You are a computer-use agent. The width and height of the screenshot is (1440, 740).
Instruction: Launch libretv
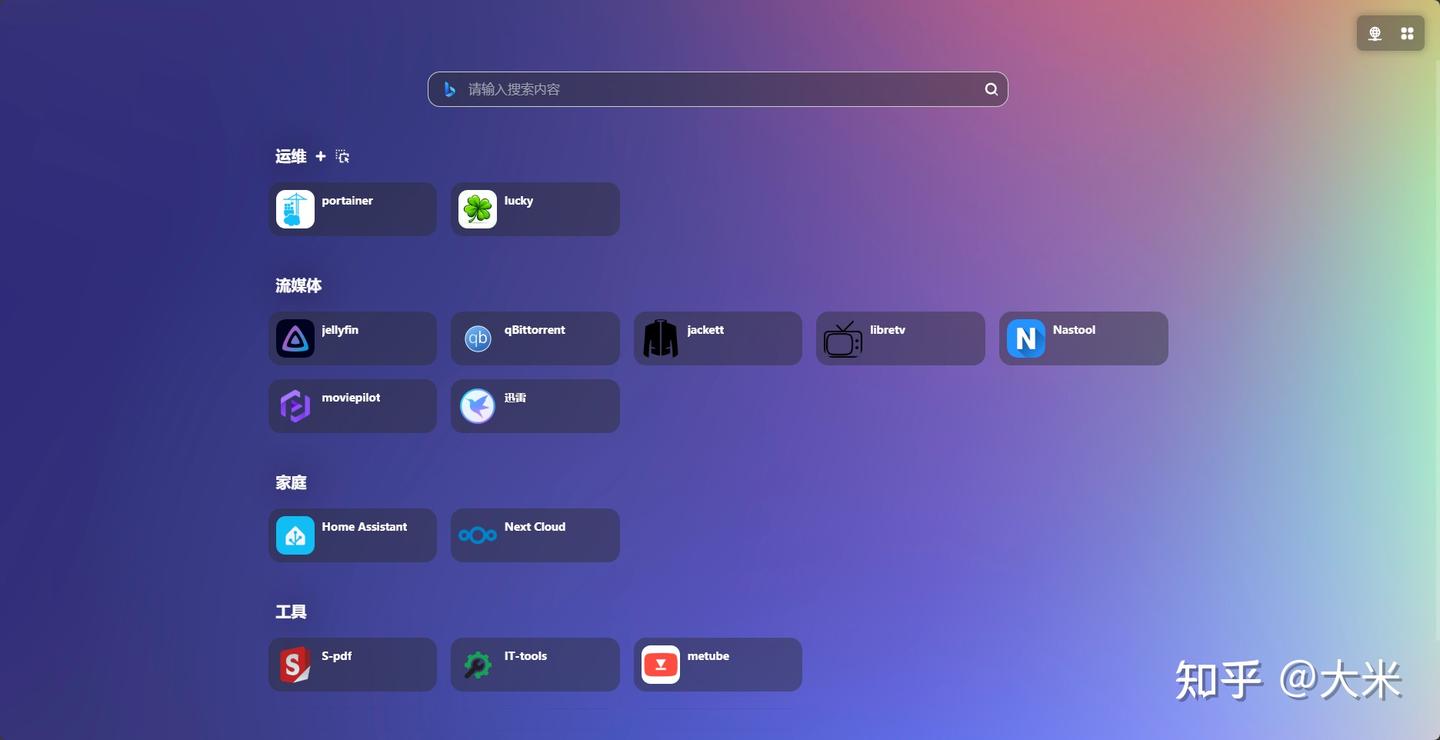900,338
